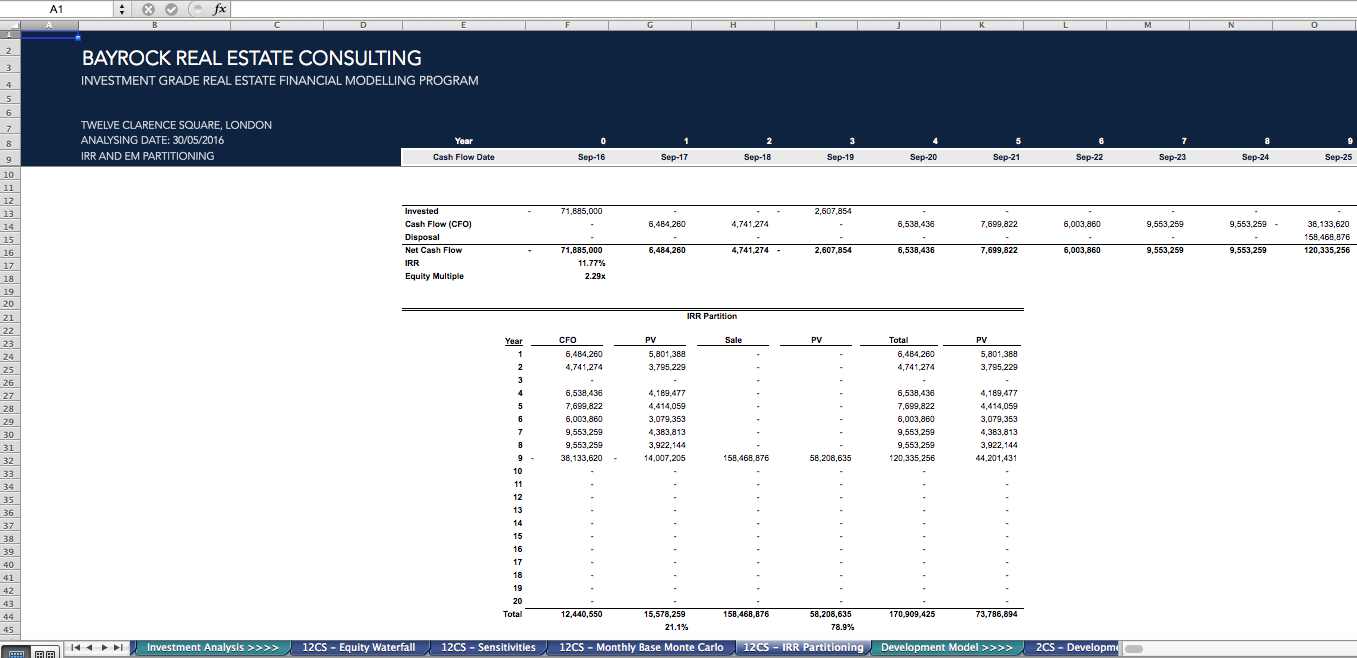Click the Name Box showing A1
The image size is (1357, 658).
coord(57,8)
